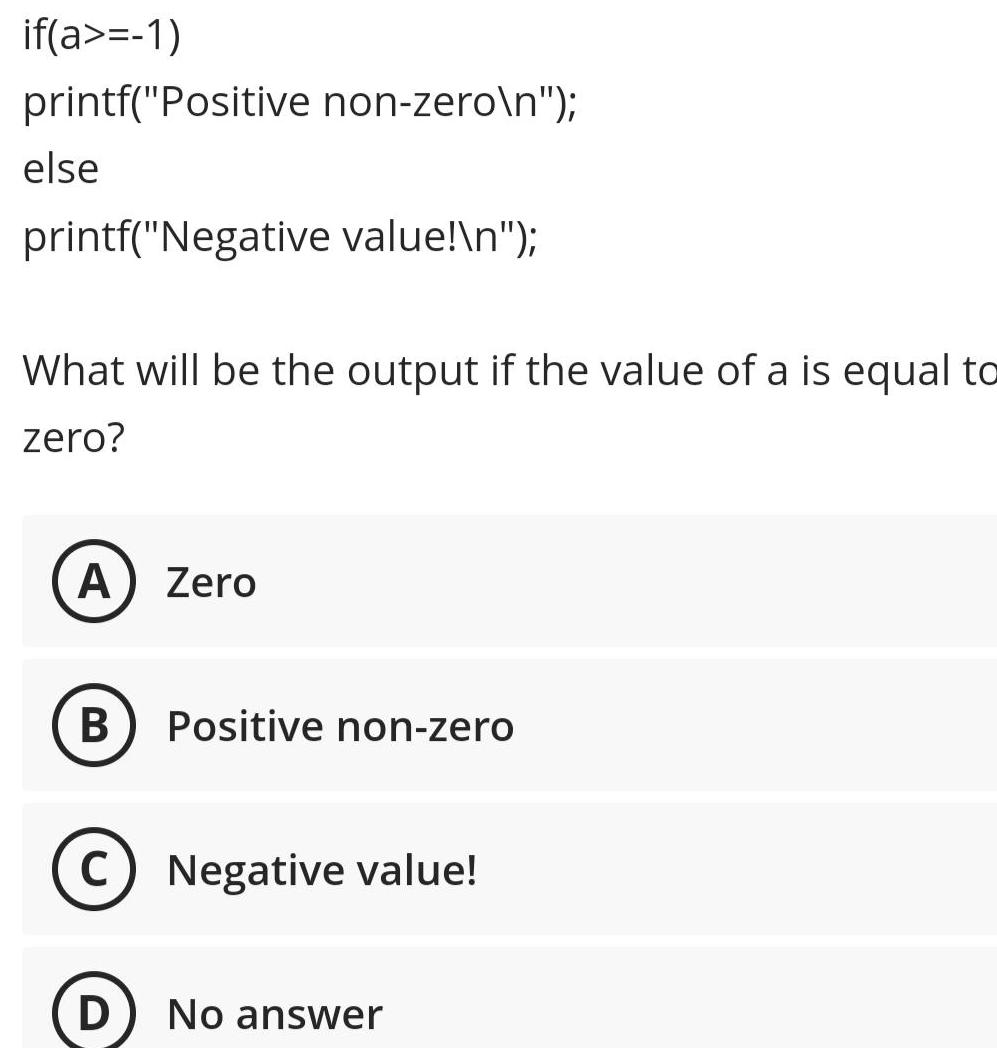
Task: Click the printf Negative value code line
Action: point(280,236)
